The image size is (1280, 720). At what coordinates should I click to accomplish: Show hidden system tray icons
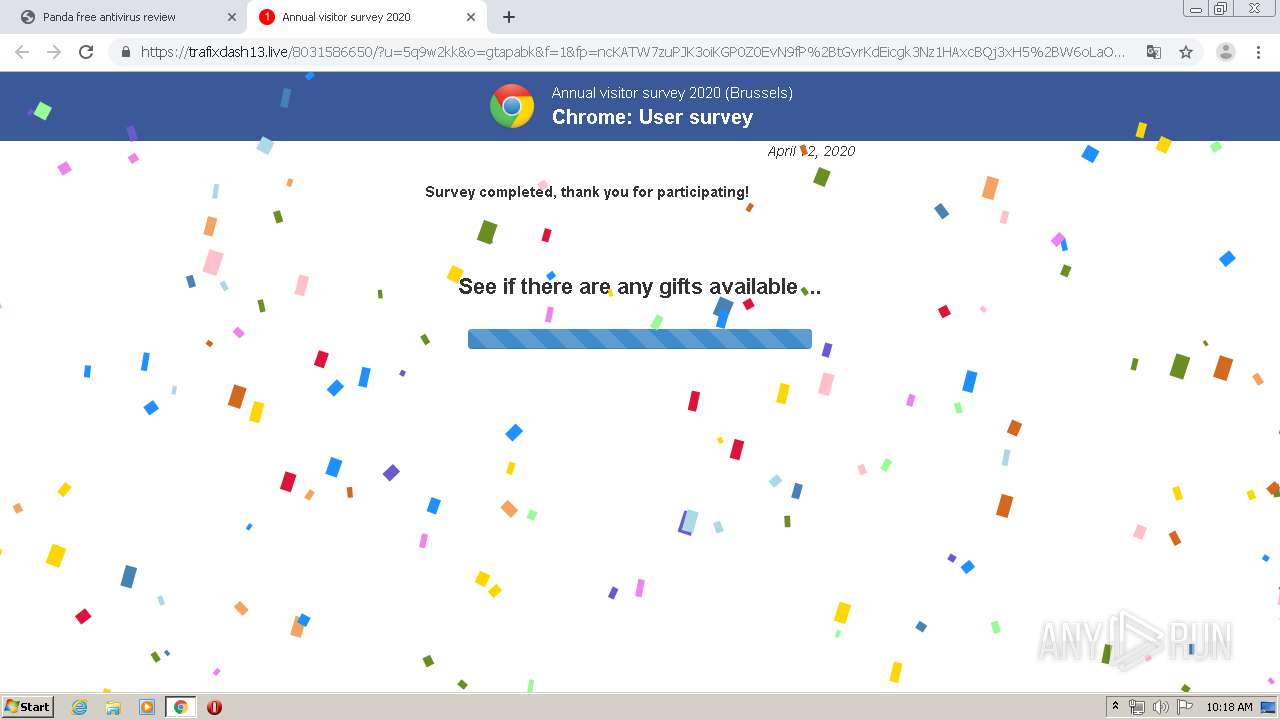tap(1115, 707)
